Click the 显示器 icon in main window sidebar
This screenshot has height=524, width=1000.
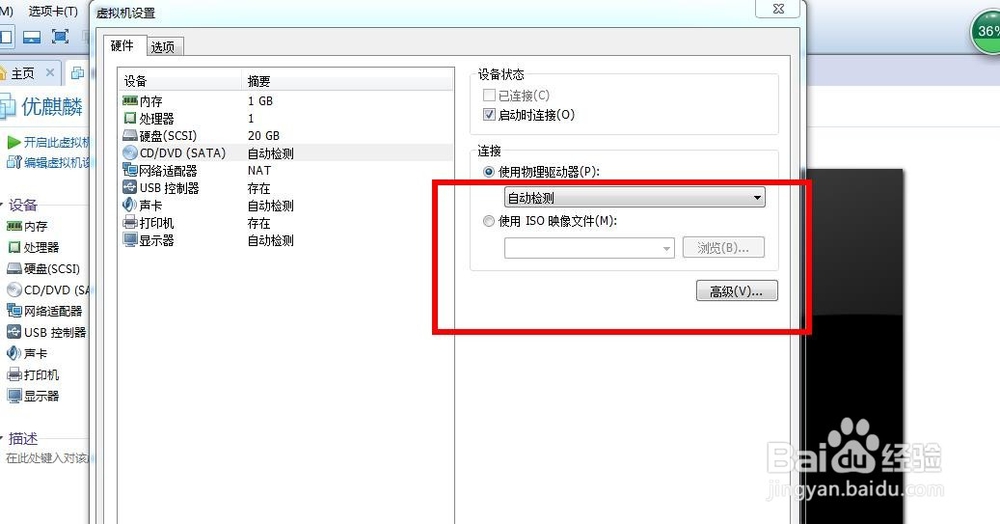pyautogui.click(x=14, y=395)
